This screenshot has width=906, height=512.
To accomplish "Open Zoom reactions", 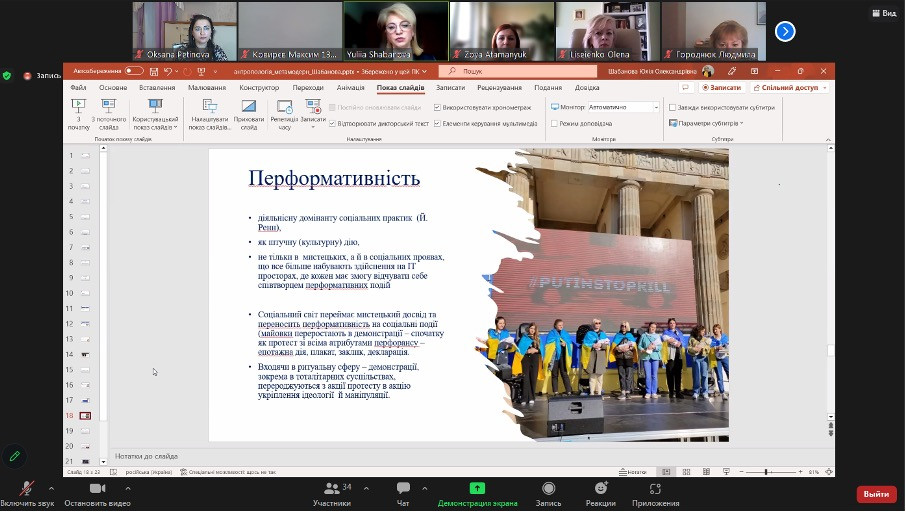I will (601, 488).
